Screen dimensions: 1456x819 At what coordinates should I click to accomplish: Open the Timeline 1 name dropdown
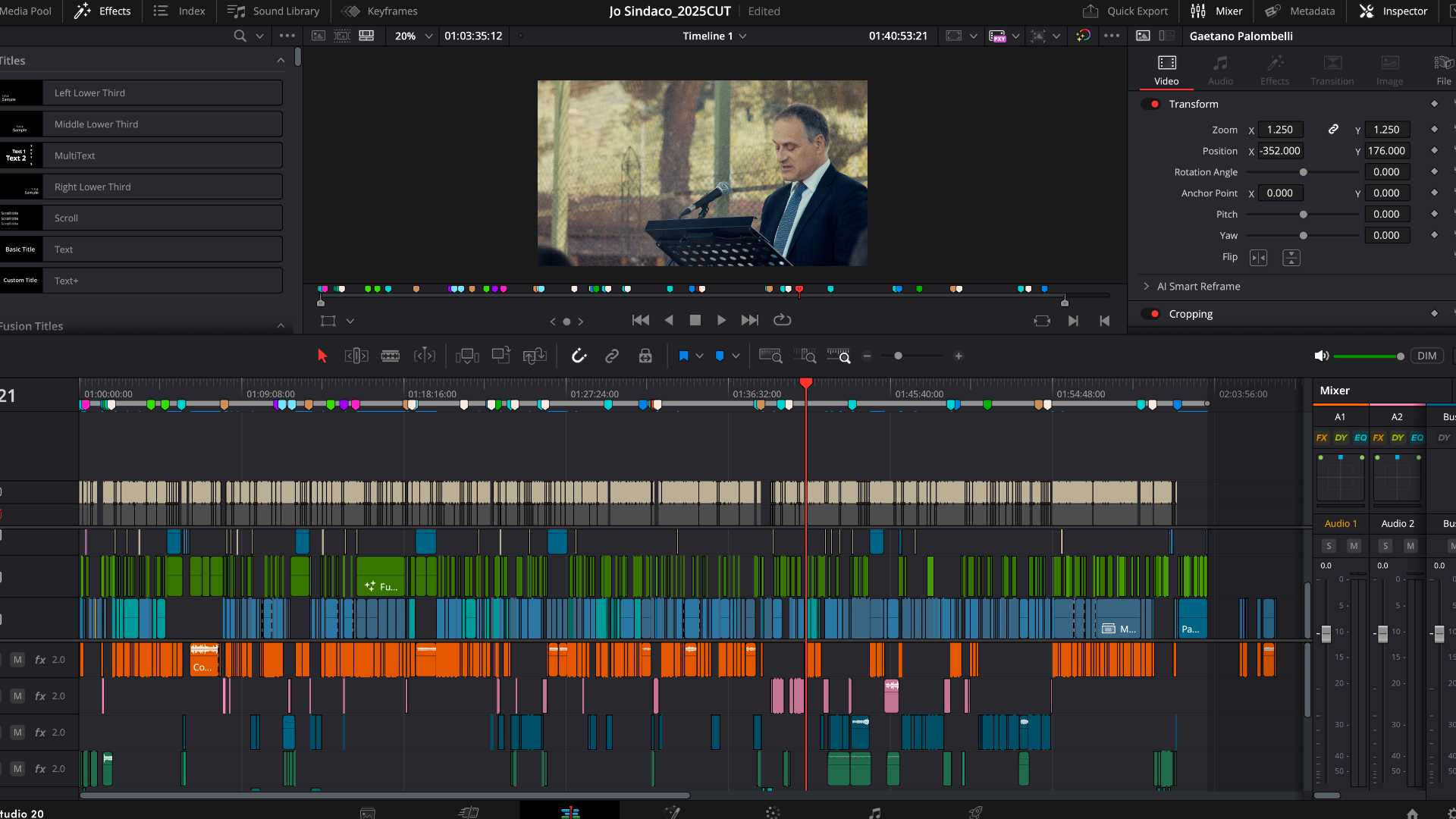742,36
